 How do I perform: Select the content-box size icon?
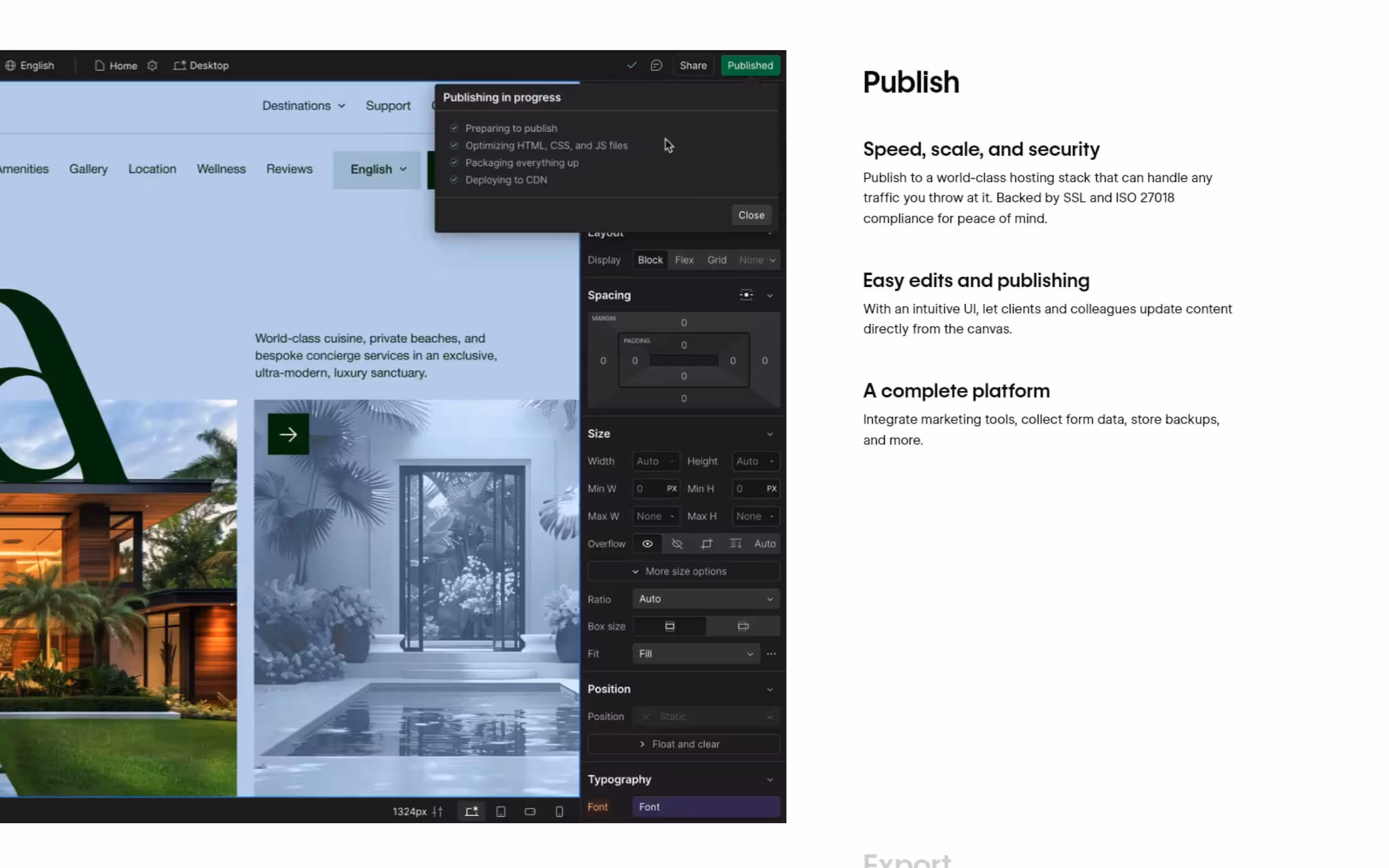tap(743, 626)
